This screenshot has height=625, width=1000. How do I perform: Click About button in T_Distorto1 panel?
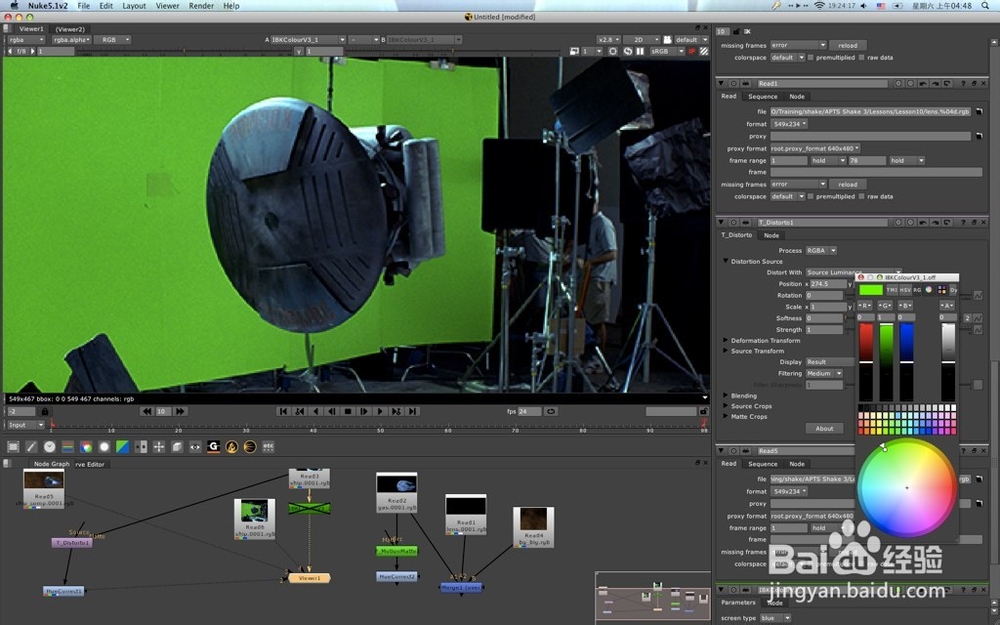click(825, 429)
